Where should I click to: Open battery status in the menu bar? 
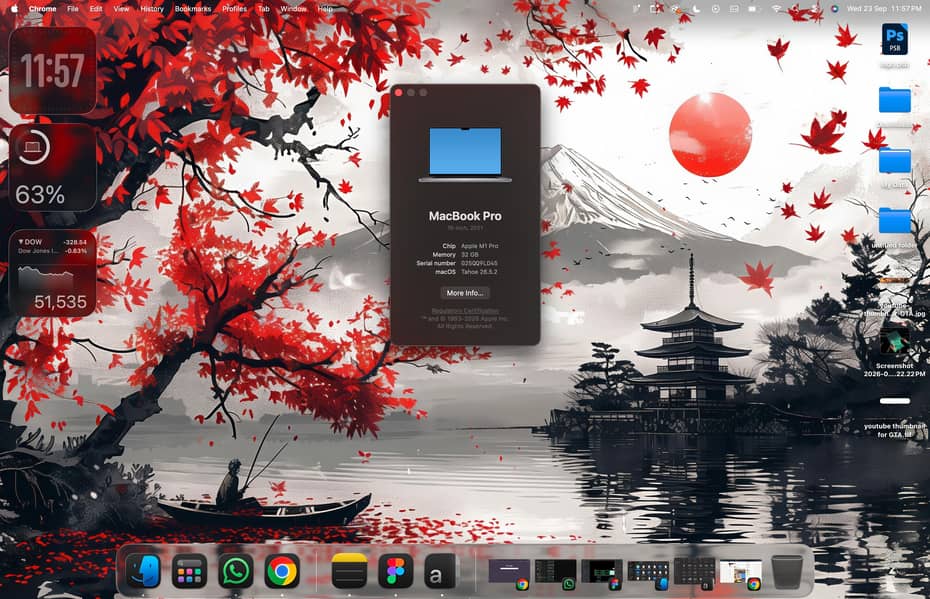[x=753, y=9]
